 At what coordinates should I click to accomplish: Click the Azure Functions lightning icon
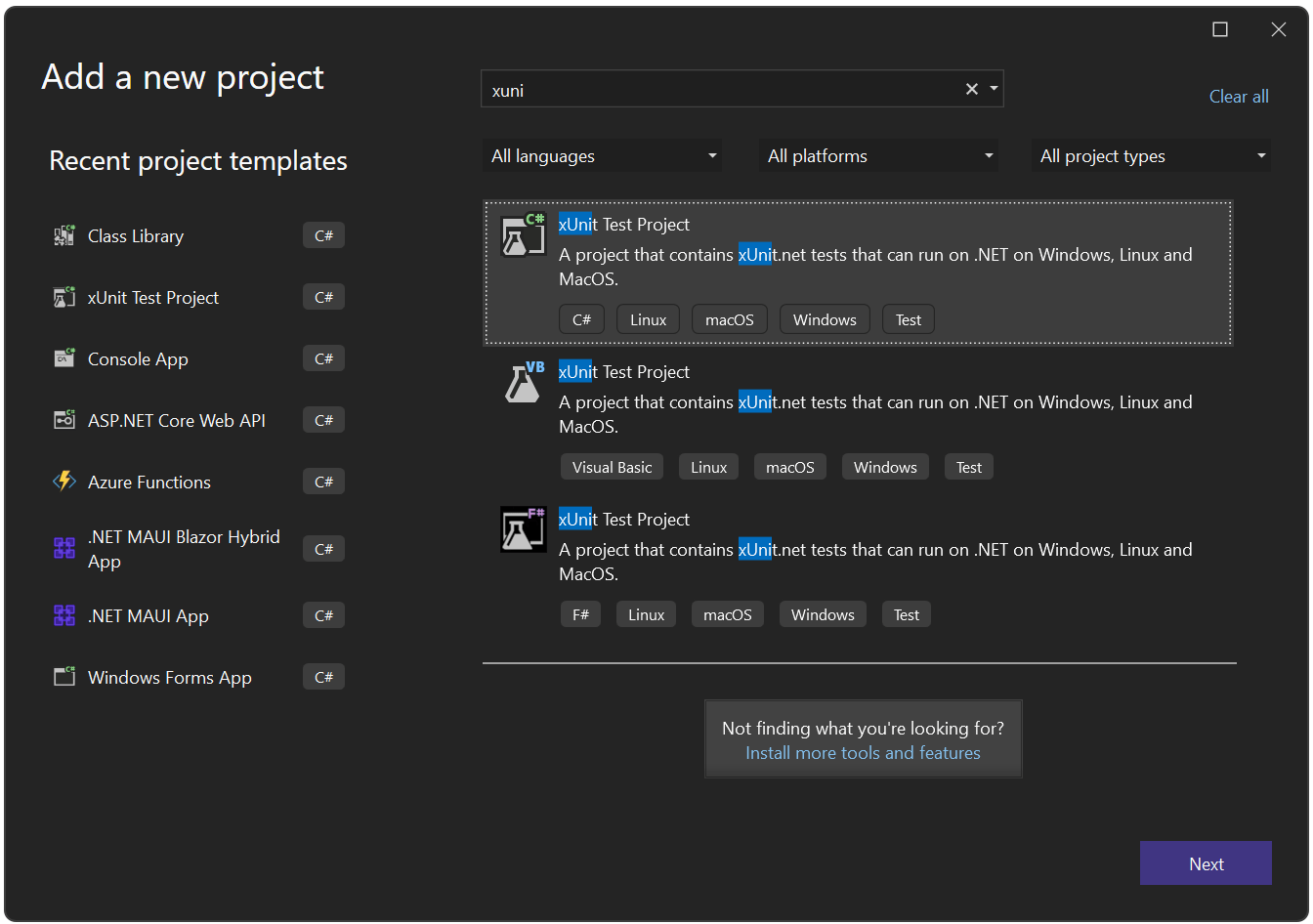pyautogui.click(x=64, y=482)
